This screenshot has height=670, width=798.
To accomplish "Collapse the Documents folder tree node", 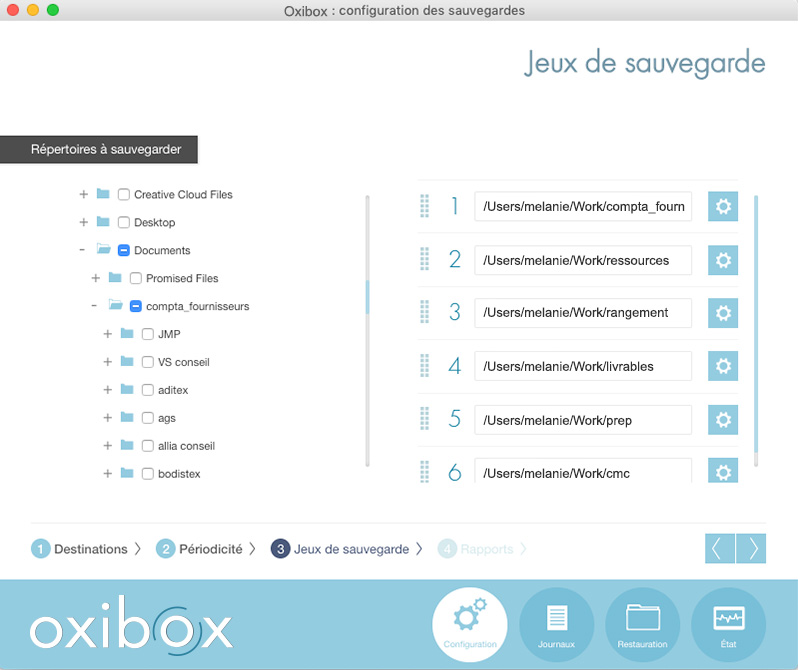I will click(x=83, y=250).
